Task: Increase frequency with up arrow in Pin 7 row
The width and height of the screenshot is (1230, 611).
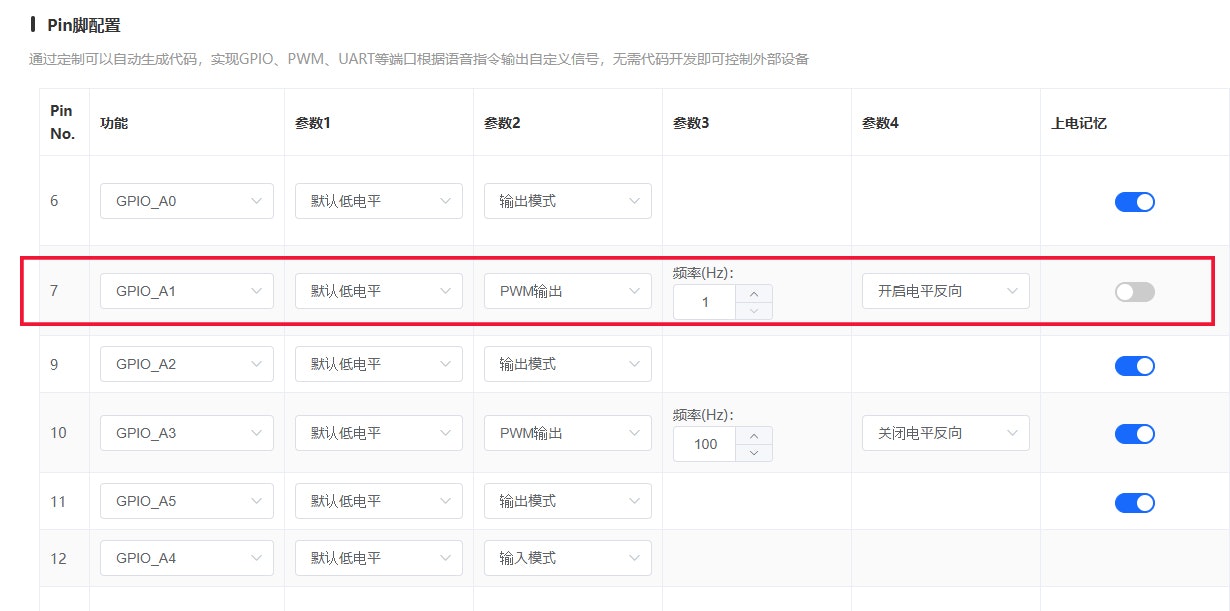Action: 754,293
